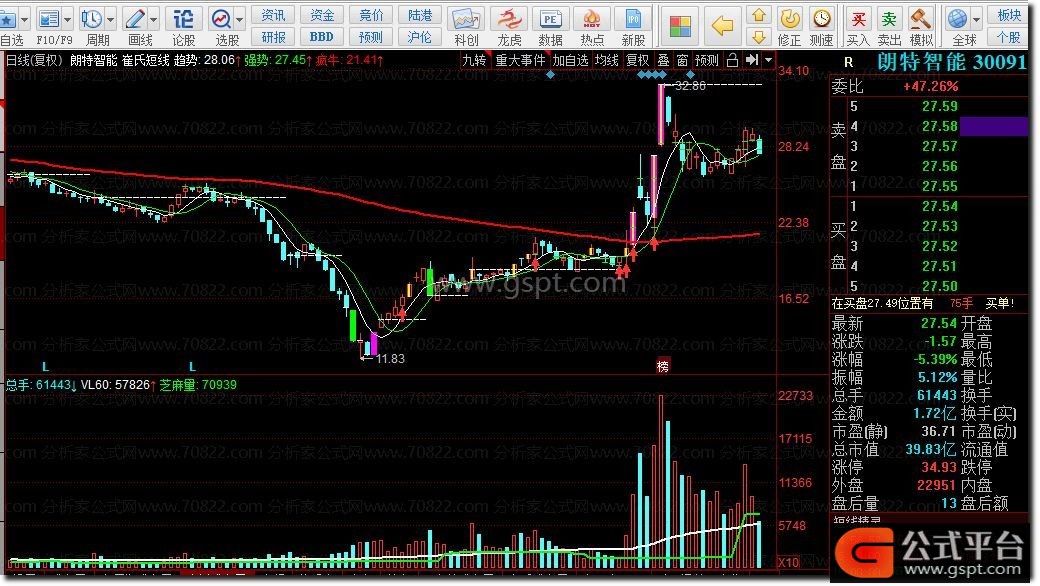Open the 选股 stock screener icon

coord(221,19)
